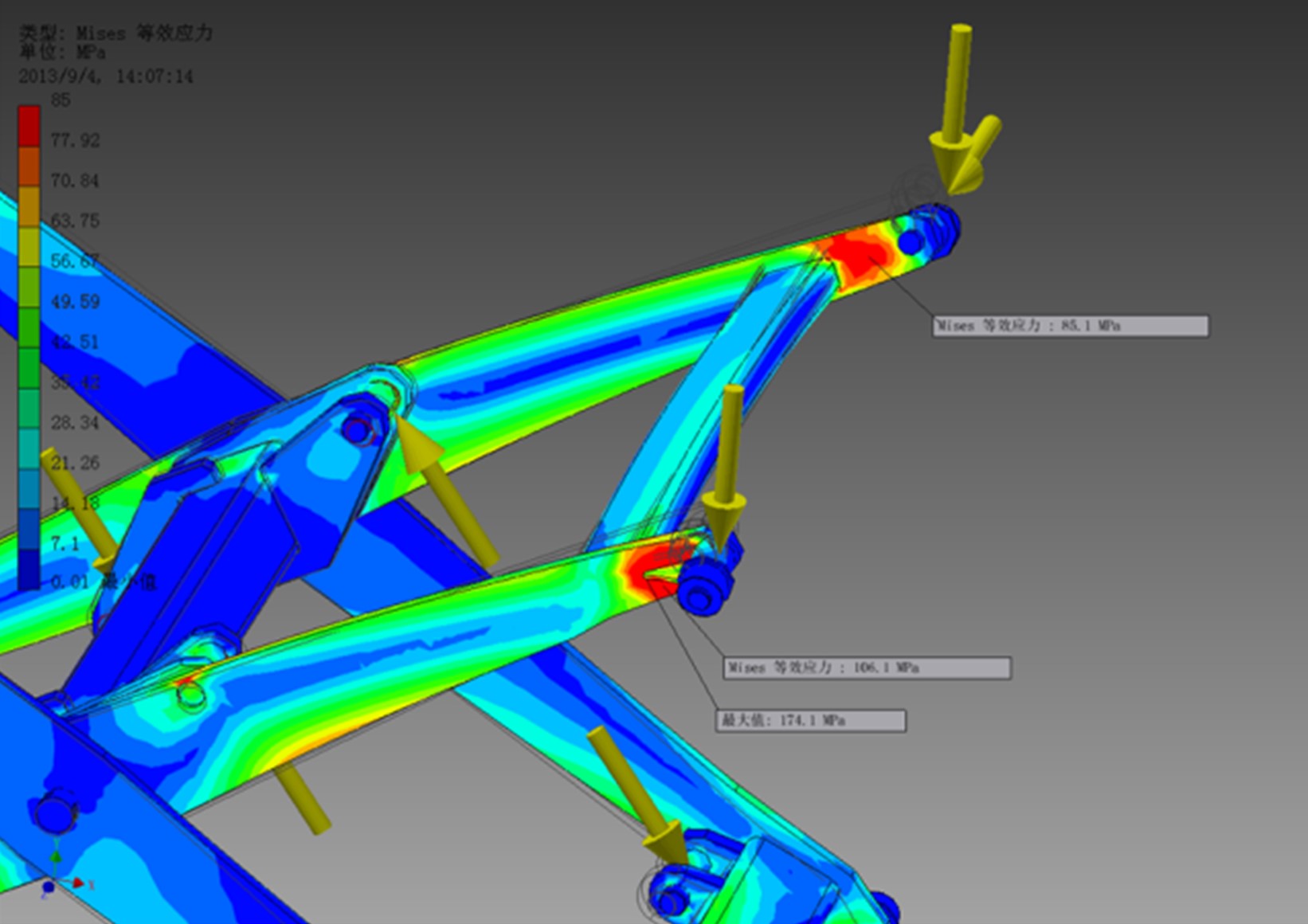Click the 2013/9/4 timestamp text

pyautogui.click(x=106, y=76)
